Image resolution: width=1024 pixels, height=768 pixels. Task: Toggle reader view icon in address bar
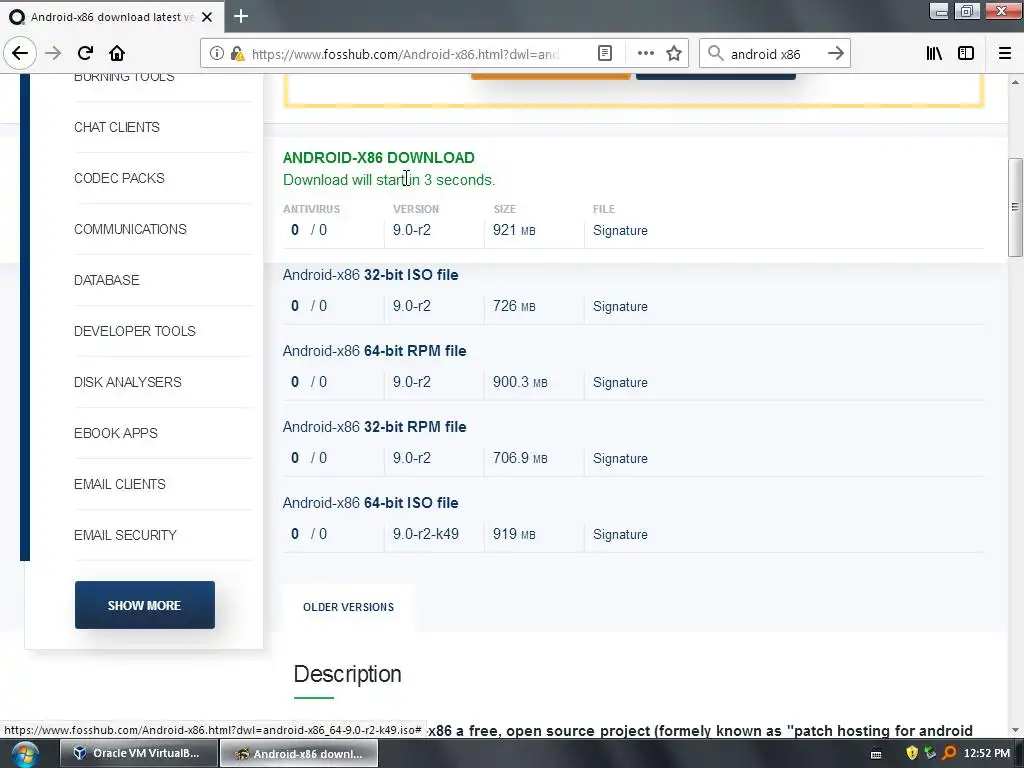tap(605, 54)
